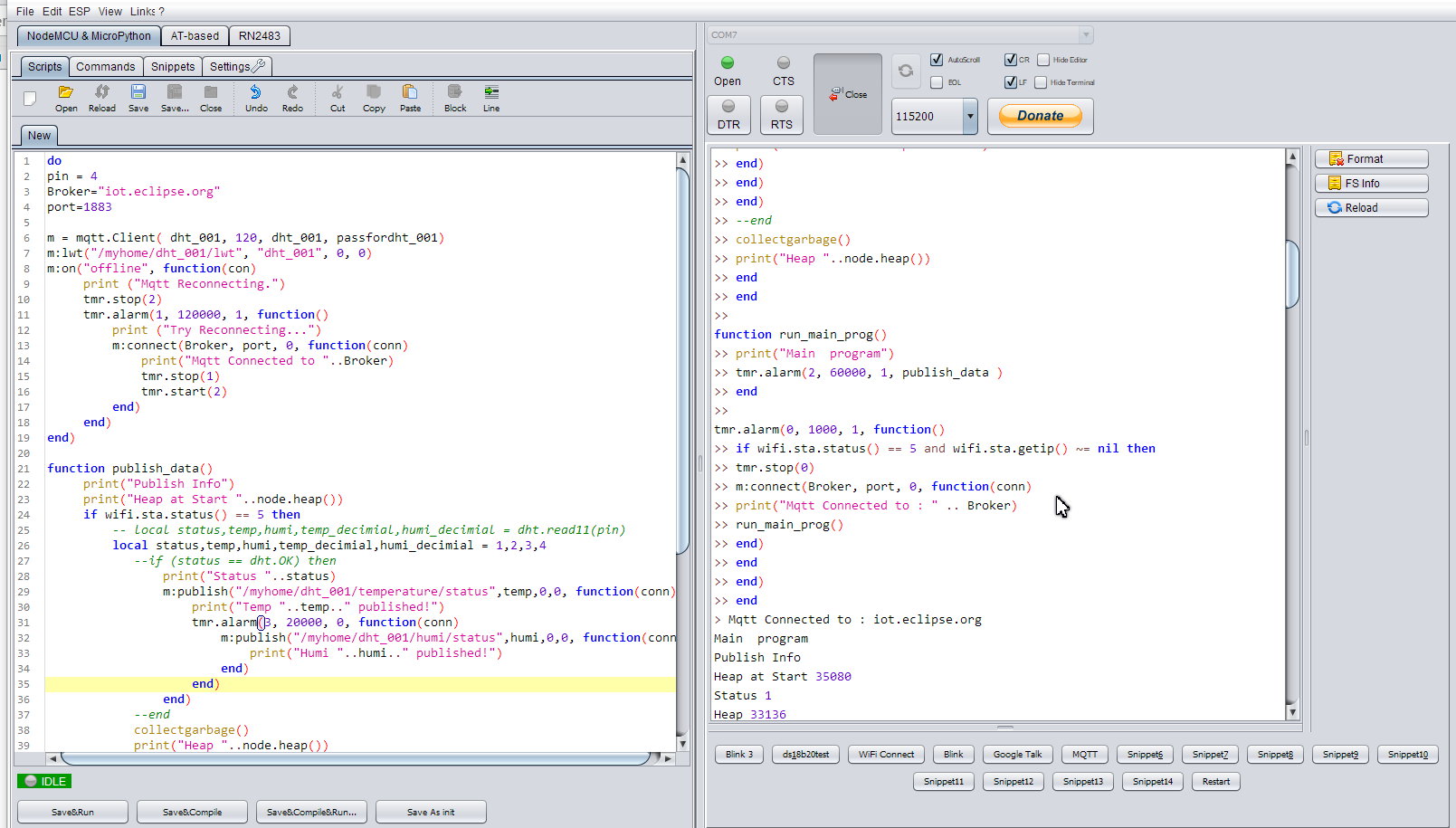Open the File menu
Viewport: 1456px width, 828px height.
[25, 12]
